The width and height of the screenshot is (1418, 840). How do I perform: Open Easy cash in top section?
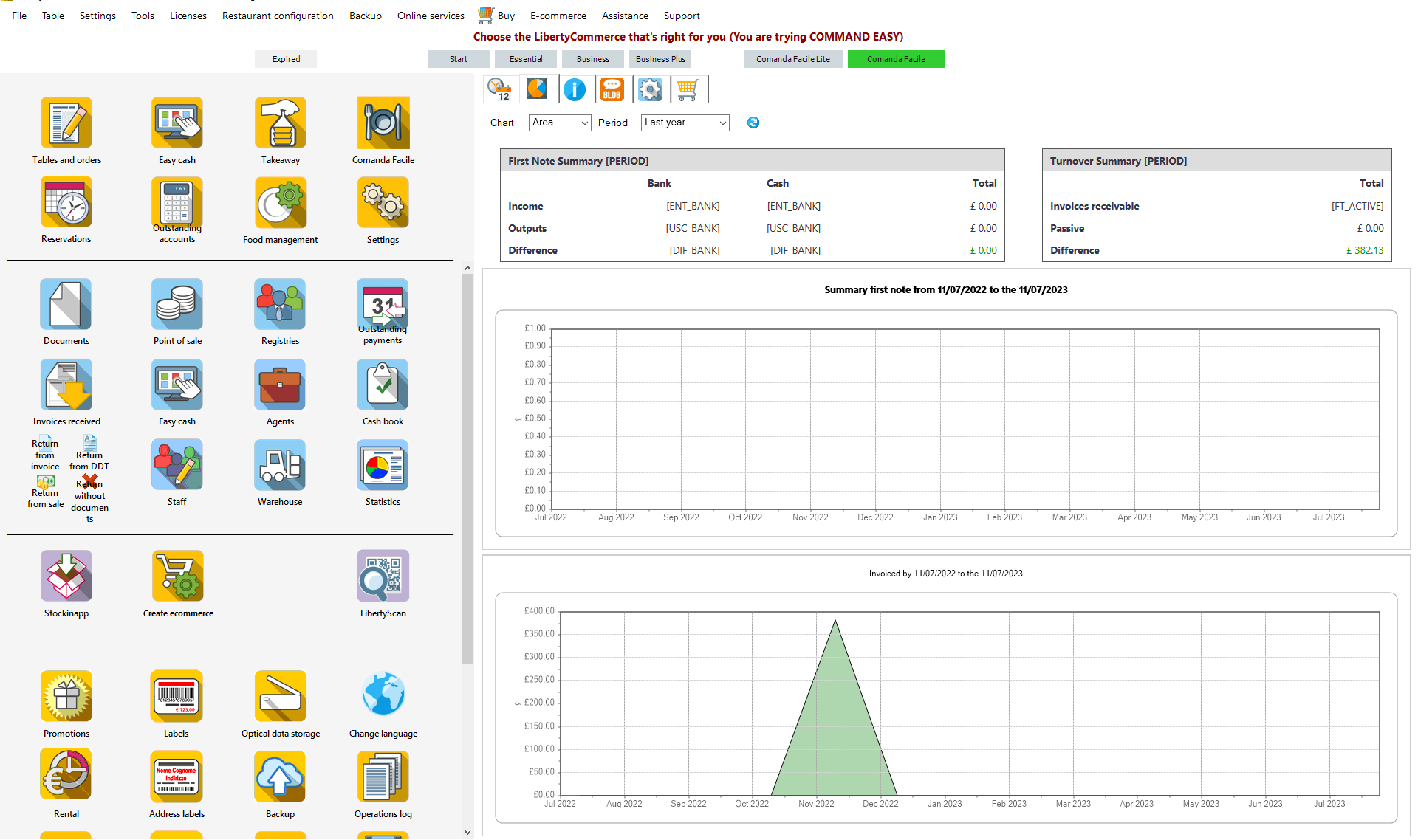177,123
